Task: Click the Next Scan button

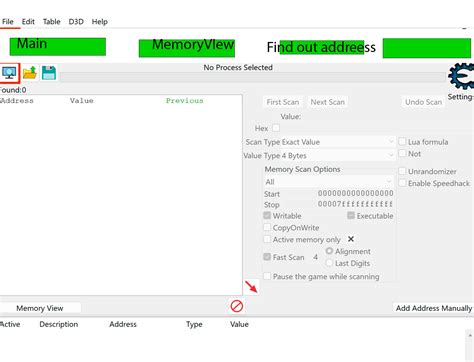Action: [x=328, y=102]
